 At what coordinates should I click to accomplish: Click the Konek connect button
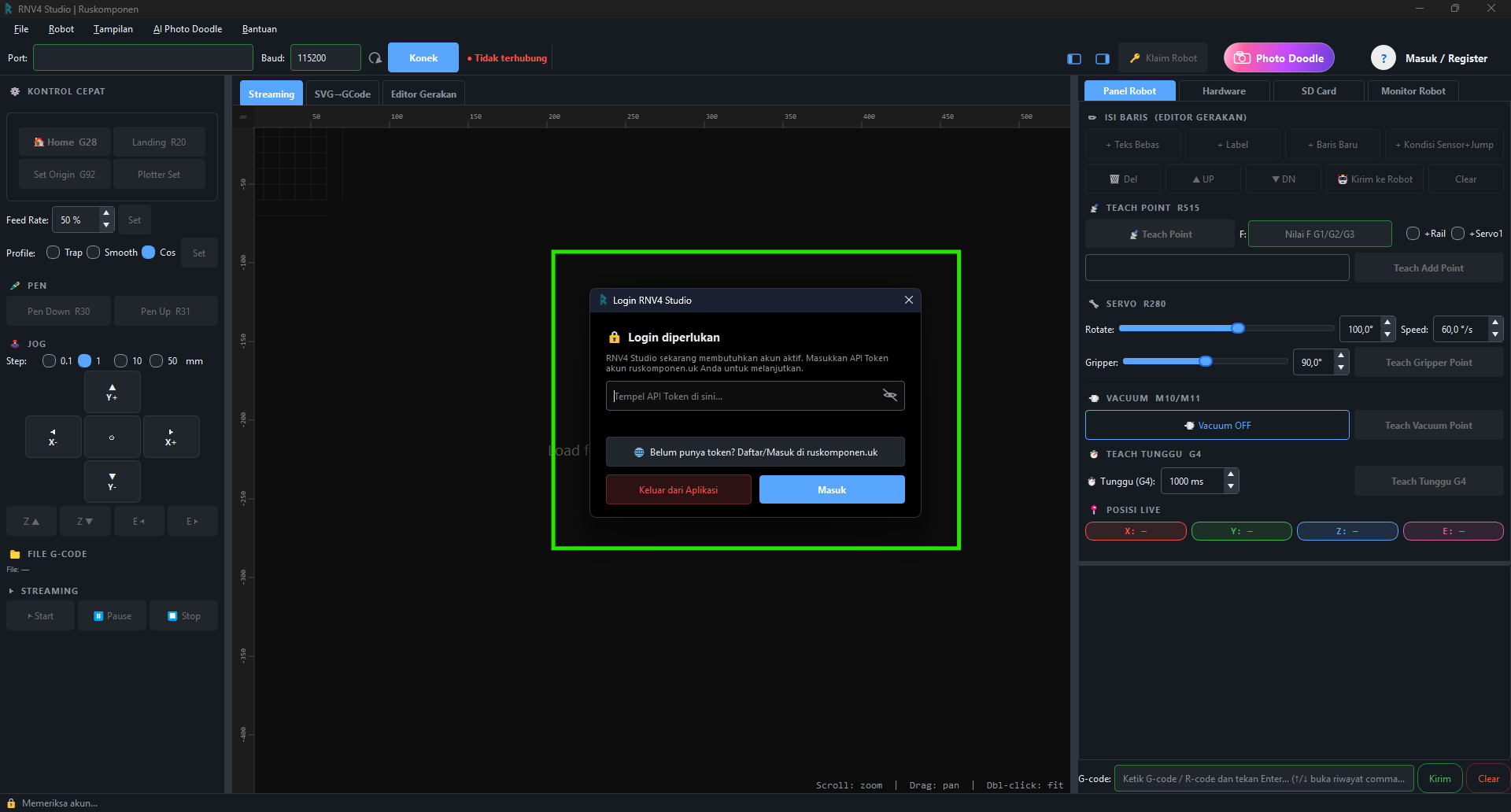tap(423, 58)
